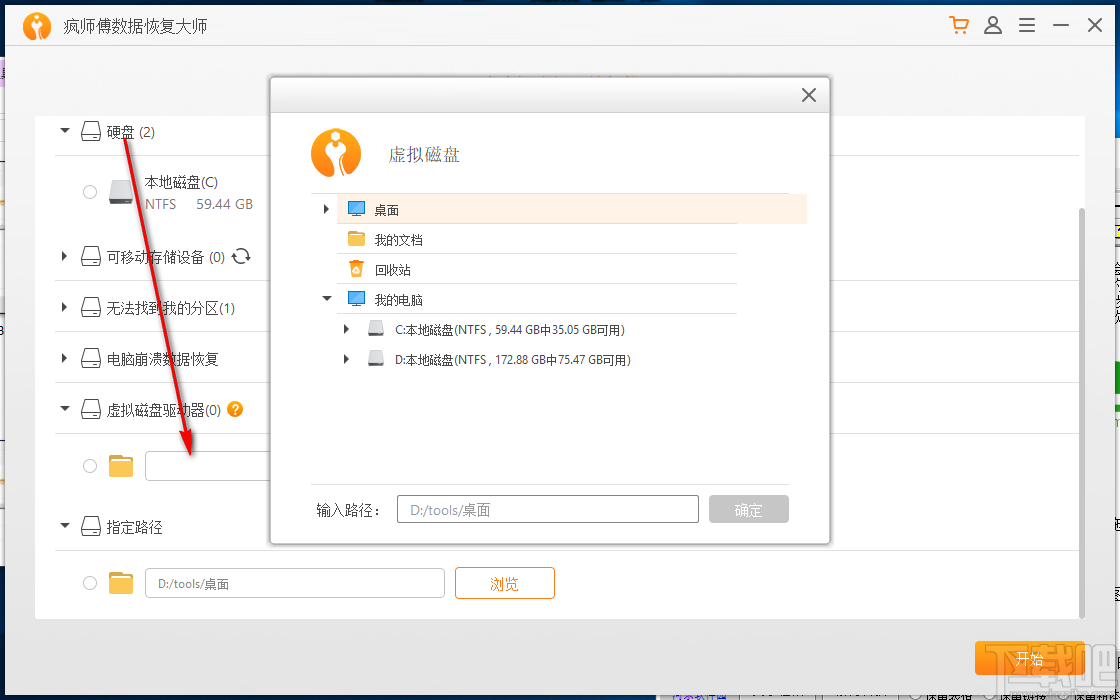Collapse the 硬盘 (2) section
The width and height of the screenshot is (1120, 700).
(x=65, y=131)
